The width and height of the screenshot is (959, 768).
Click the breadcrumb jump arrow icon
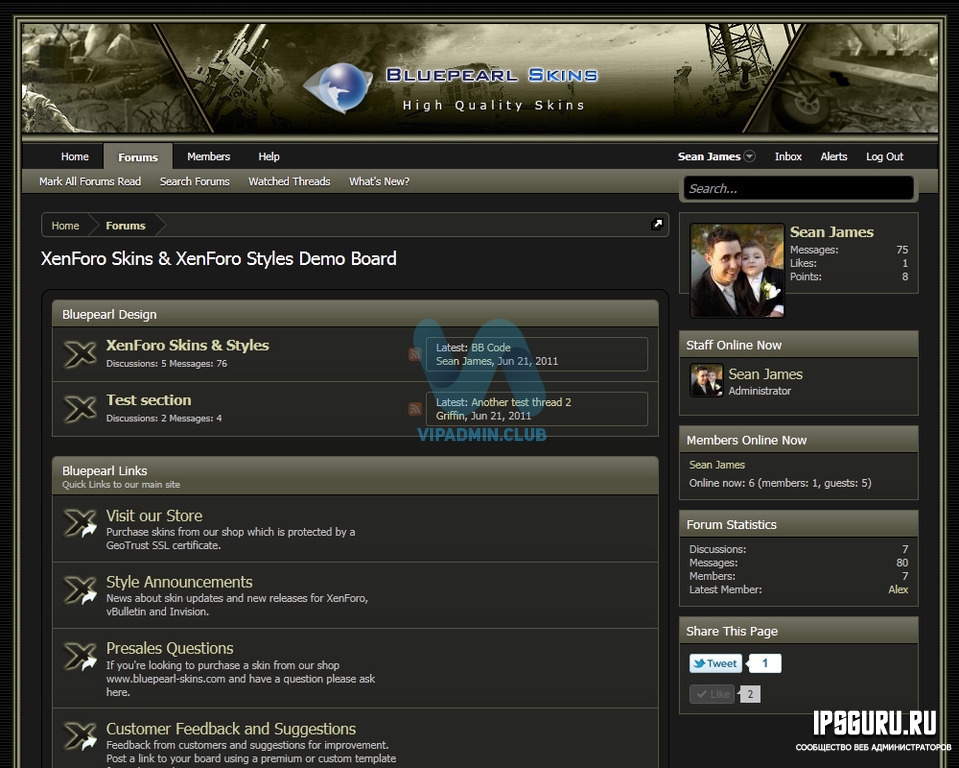click(657, 224)
